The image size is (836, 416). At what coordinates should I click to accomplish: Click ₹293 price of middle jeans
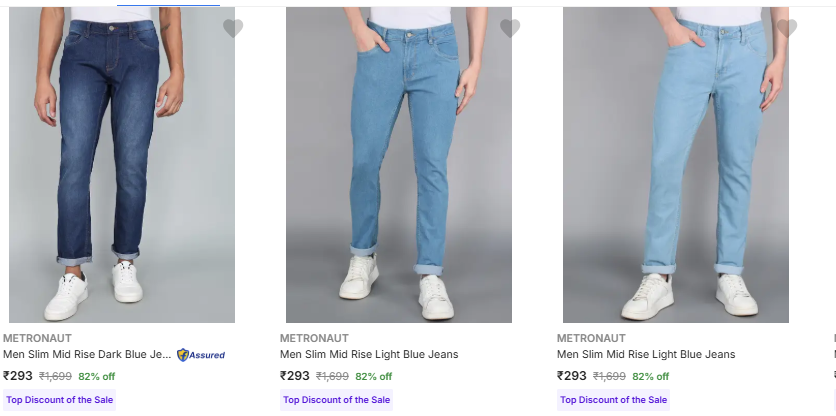pyautogui.click(x=295, y=377)
